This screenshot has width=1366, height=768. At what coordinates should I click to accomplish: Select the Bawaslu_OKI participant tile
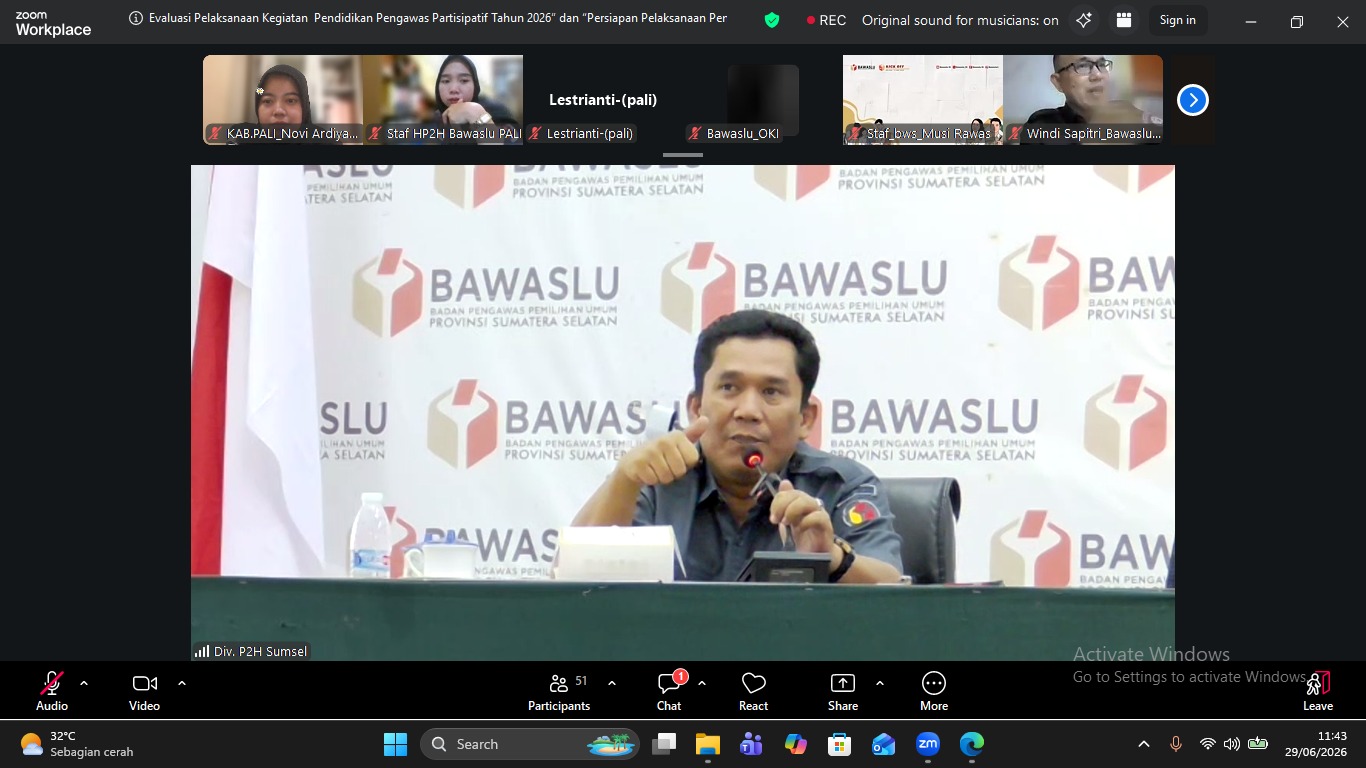[763, 100]
